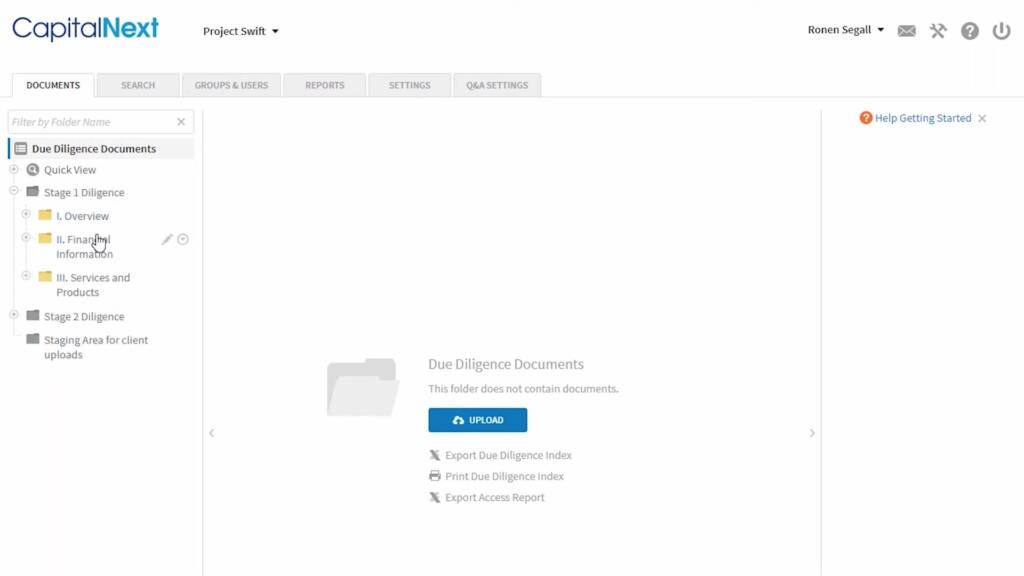1024x576 pixels.
Task: Click the help question mark icon
Action: pyautogui.click(x=969, y=31)
